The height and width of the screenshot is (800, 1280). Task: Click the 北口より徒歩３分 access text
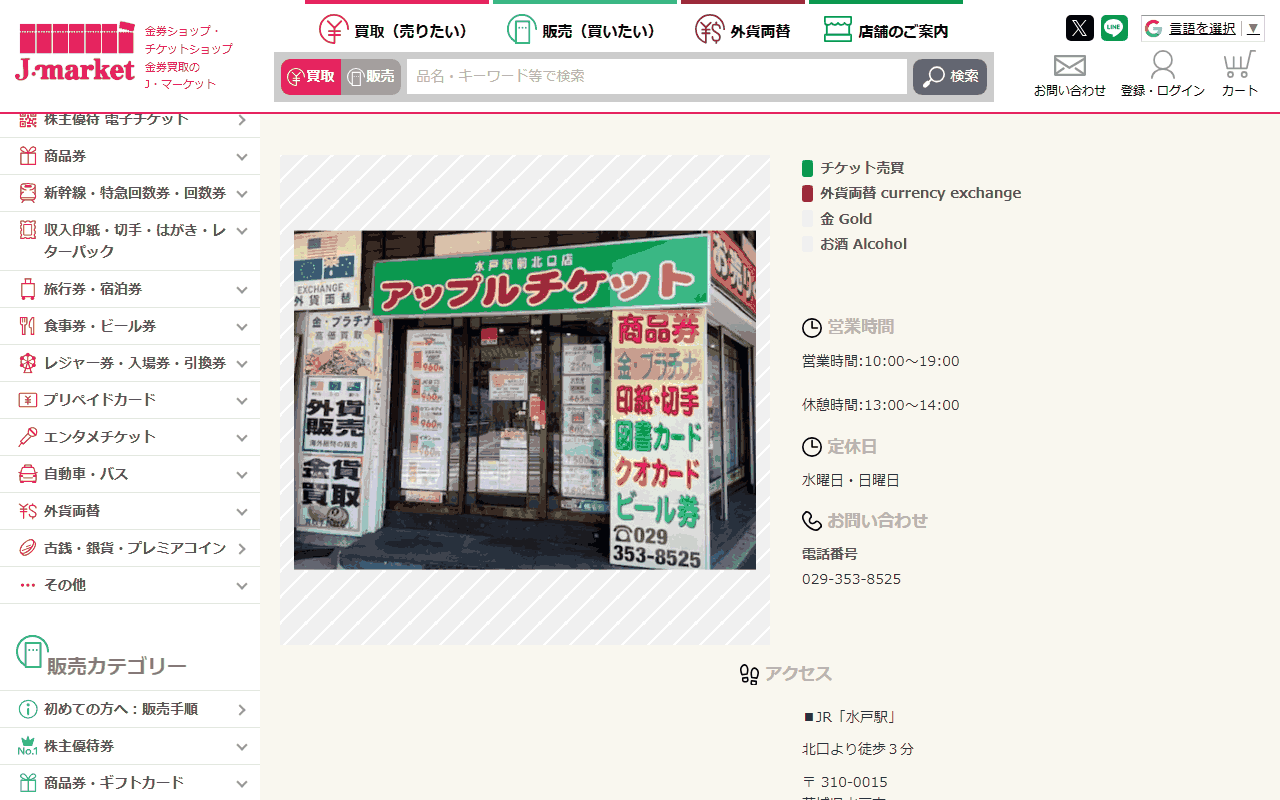858,749
